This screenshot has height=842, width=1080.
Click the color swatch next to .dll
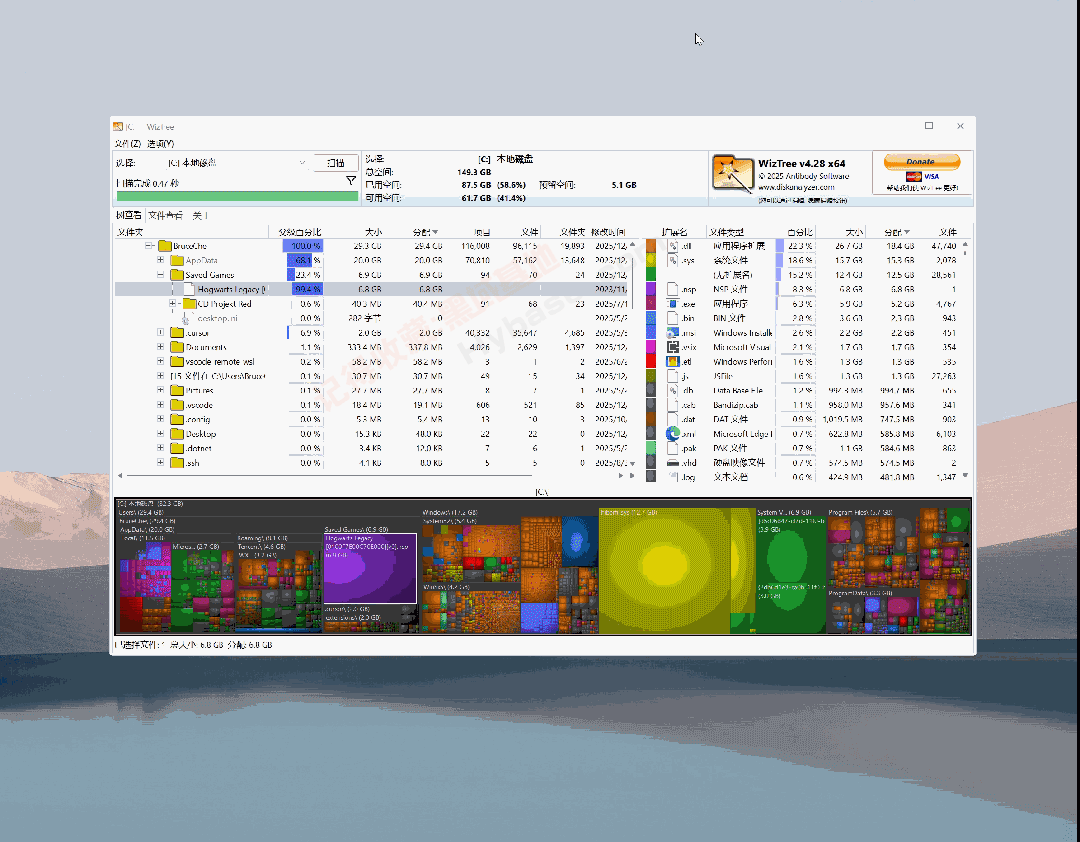coord(649,247)
